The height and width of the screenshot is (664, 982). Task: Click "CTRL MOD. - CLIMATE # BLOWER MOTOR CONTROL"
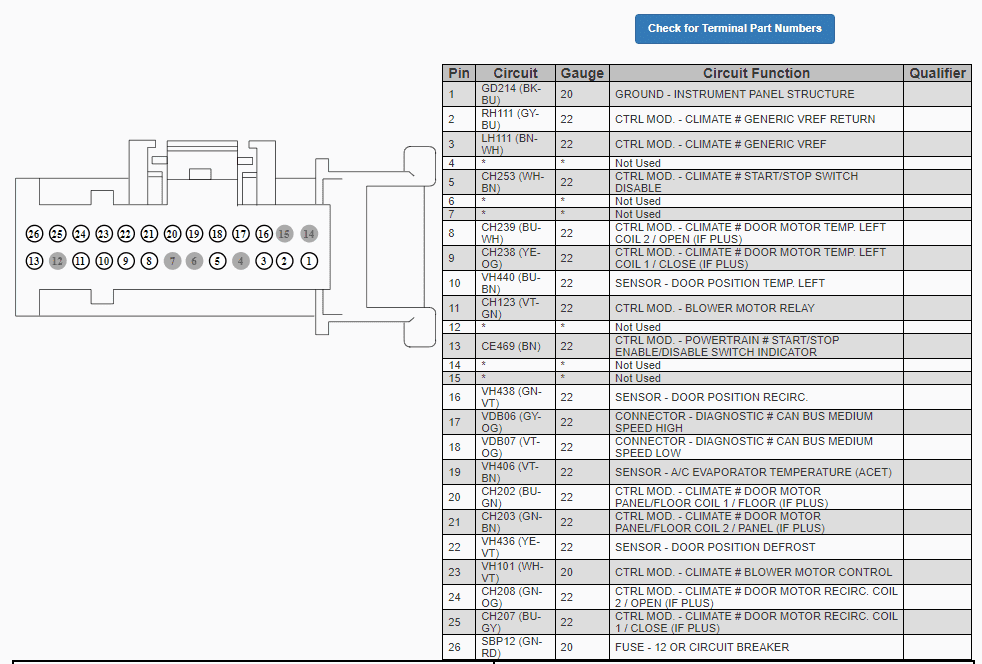pos(753,573)
